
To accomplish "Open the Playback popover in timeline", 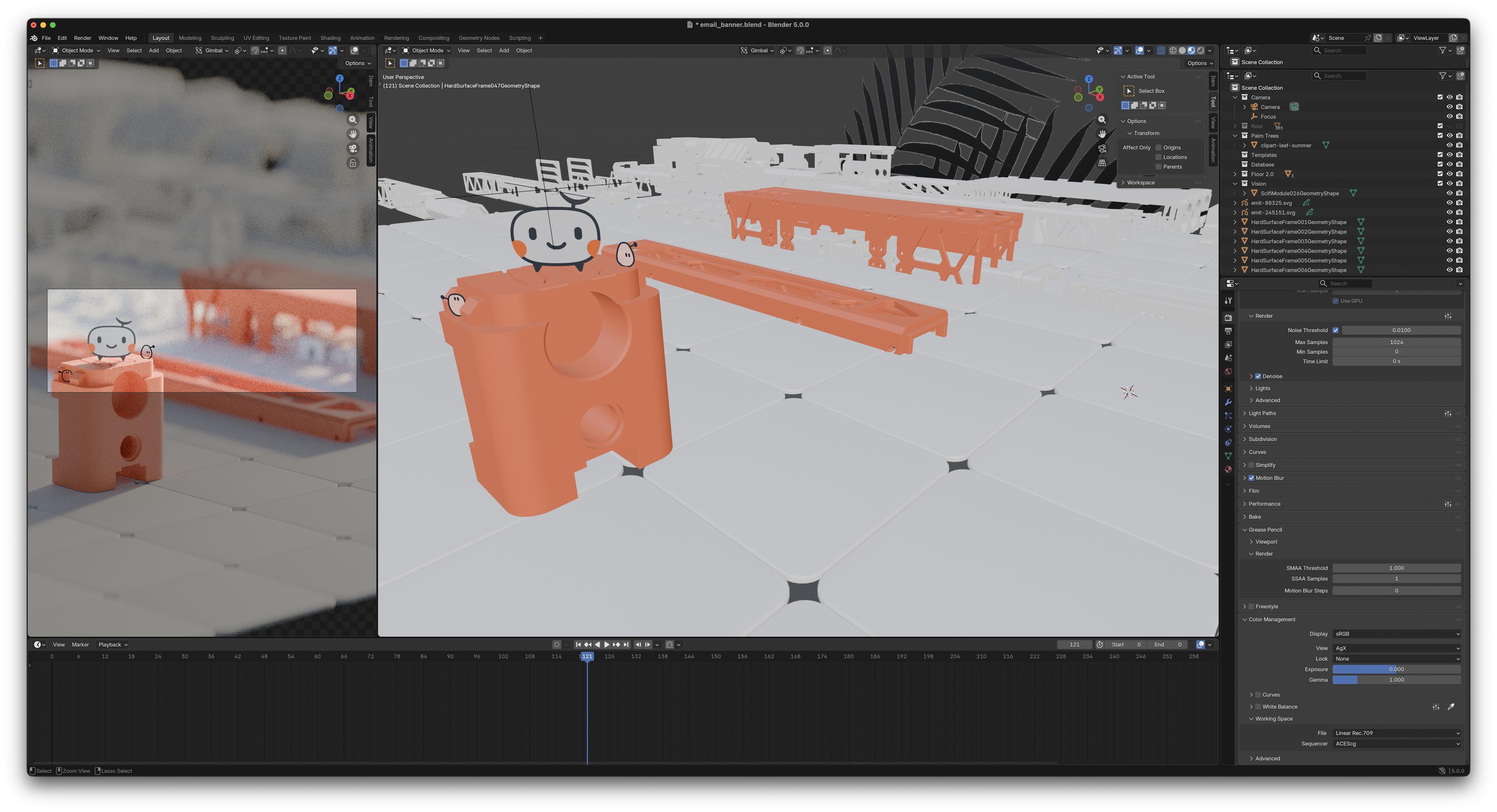I will (112, 645).
